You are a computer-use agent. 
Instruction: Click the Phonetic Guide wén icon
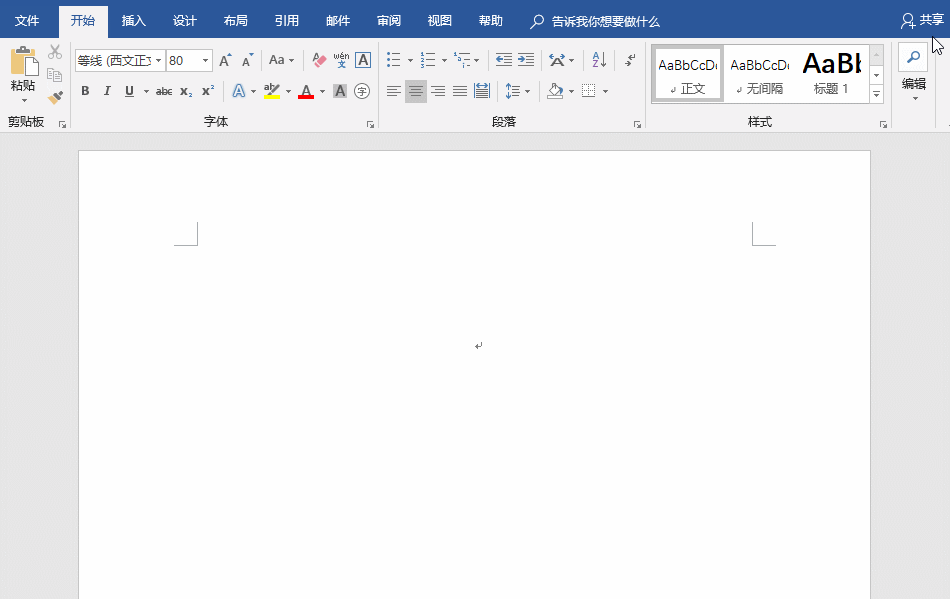coord(341,61)
